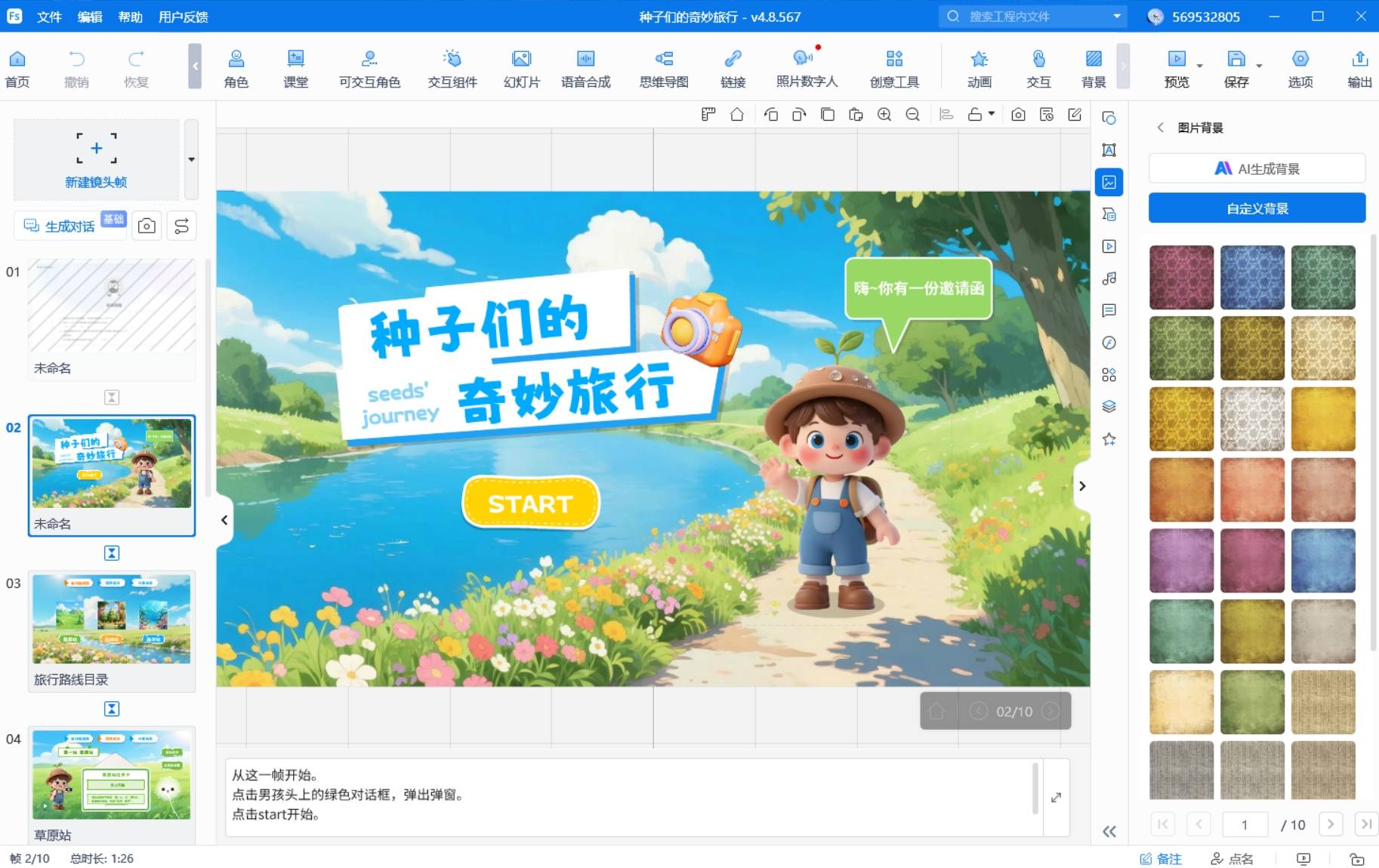Open the 照片数字人 digital human tool

click(806, 68)
